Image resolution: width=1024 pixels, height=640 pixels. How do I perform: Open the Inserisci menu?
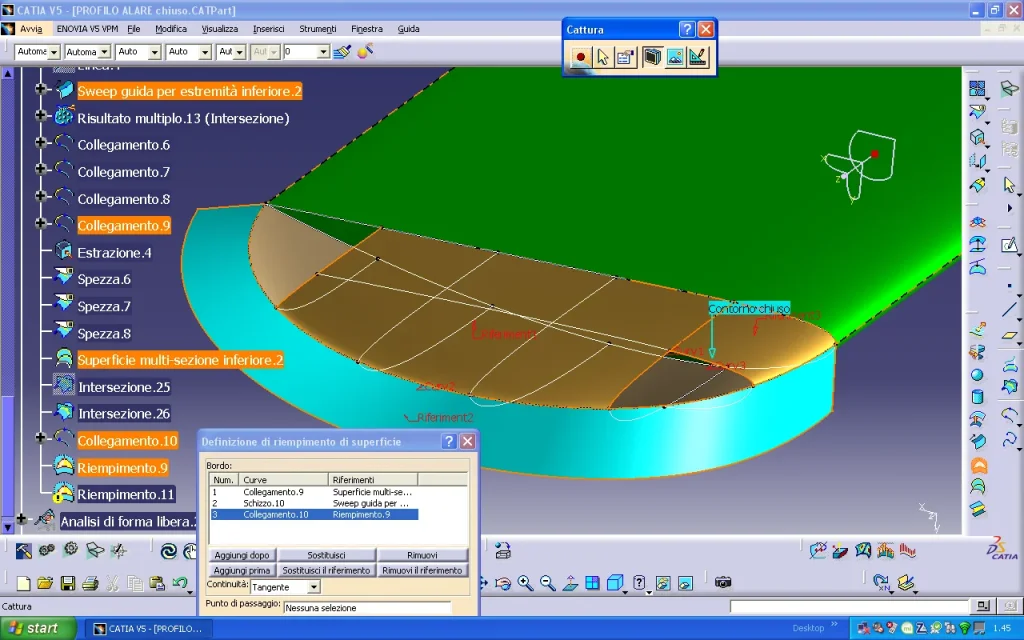coord(268,29)
